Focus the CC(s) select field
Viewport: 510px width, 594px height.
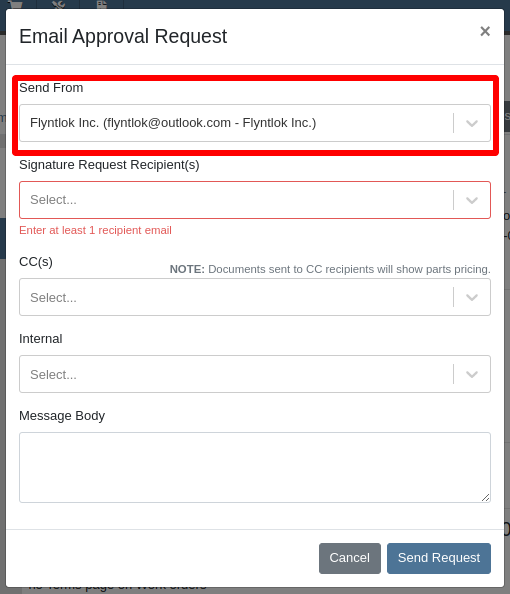tap(255, 297)
